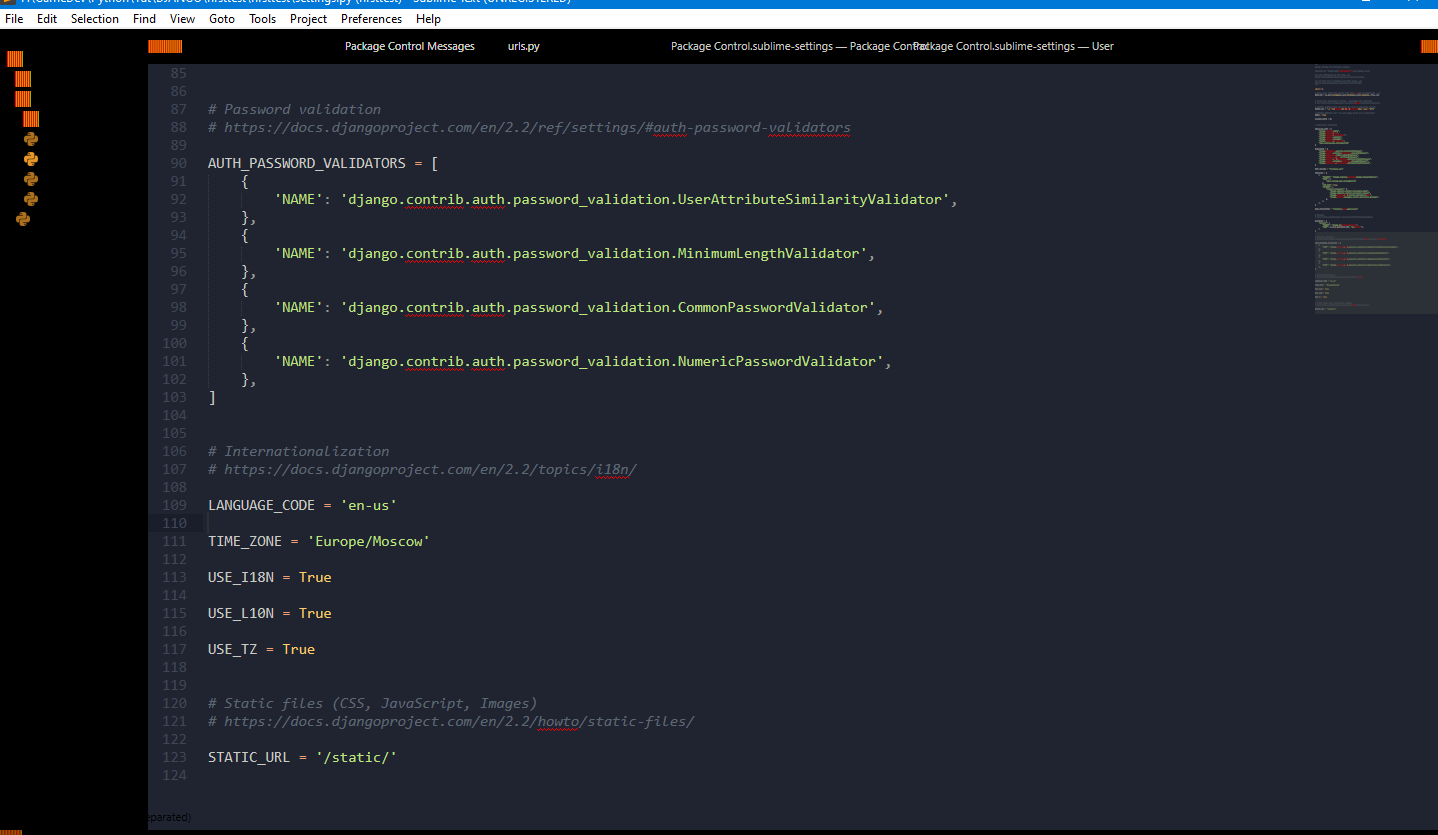This screenshot has height=835, width=1438.
Task: Open the Goto menu
Action: click(222, 18)
